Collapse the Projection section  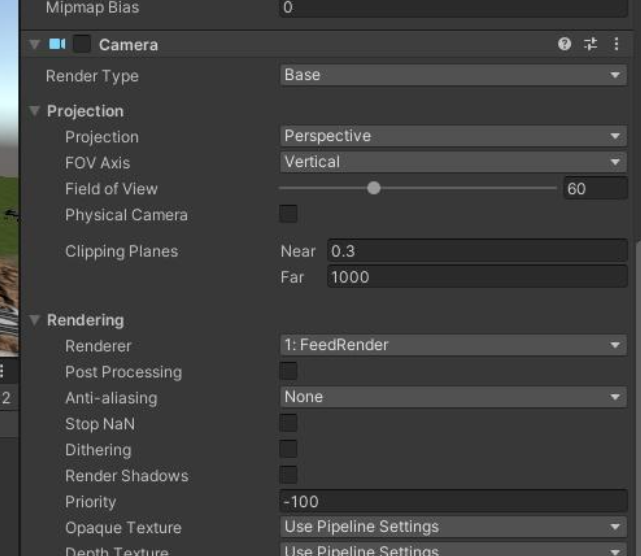point(35,111)
